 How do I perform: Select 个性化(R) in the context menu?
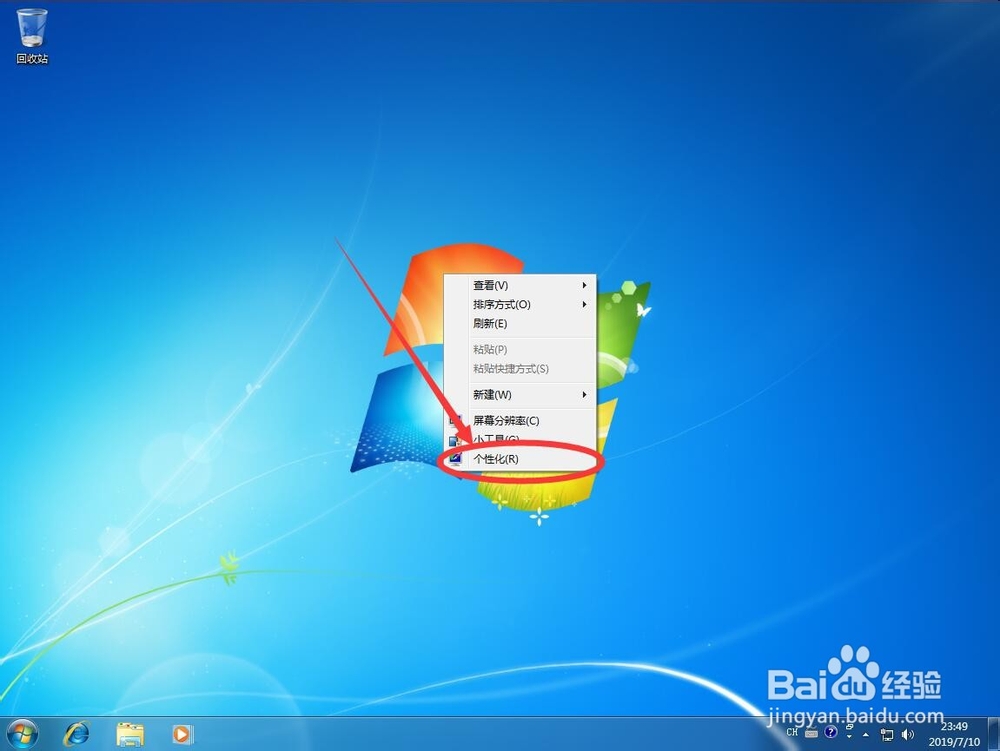520,459
